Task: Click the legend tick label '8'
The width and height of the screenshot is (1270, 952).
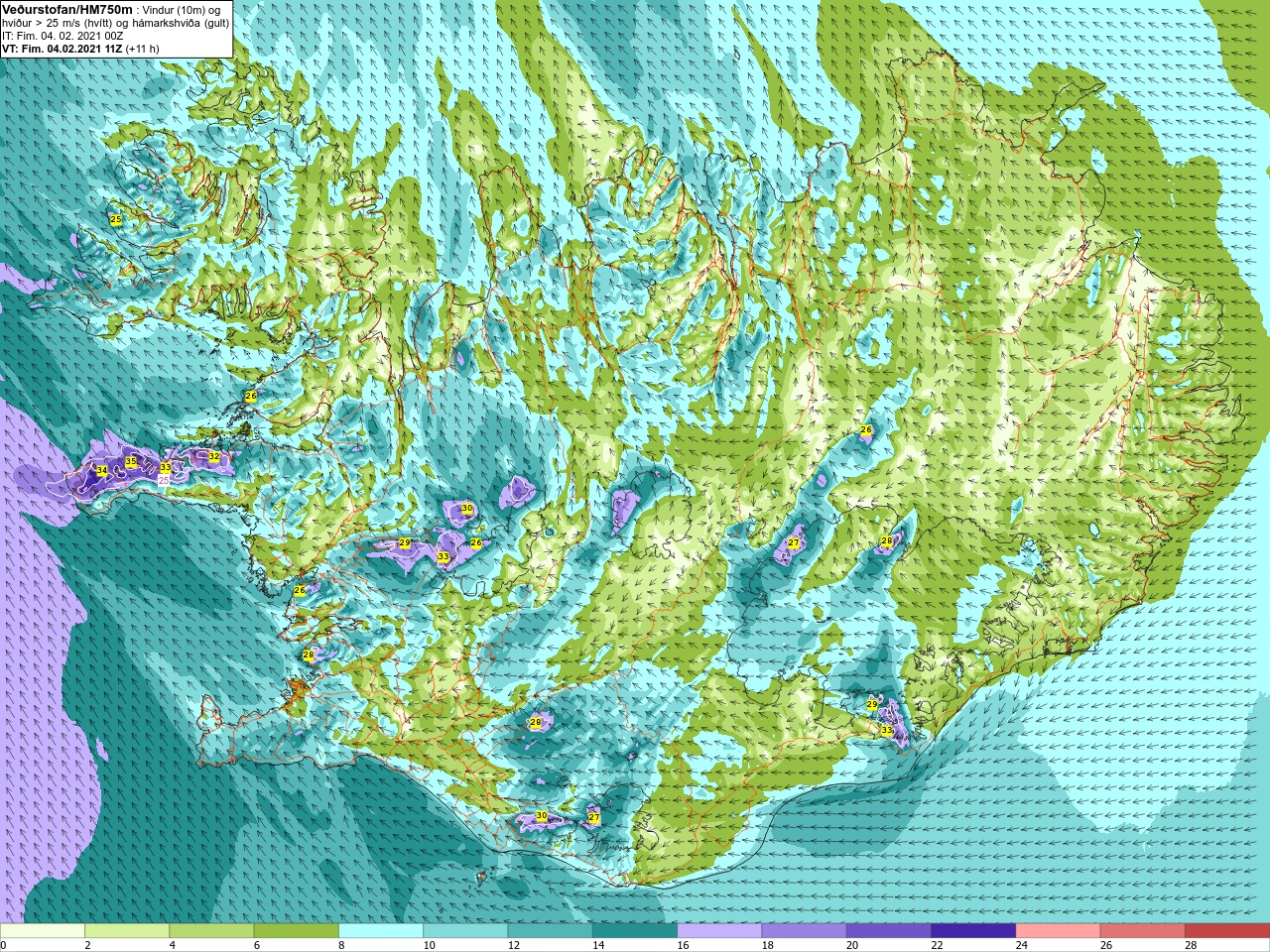Action: (341, 945)
